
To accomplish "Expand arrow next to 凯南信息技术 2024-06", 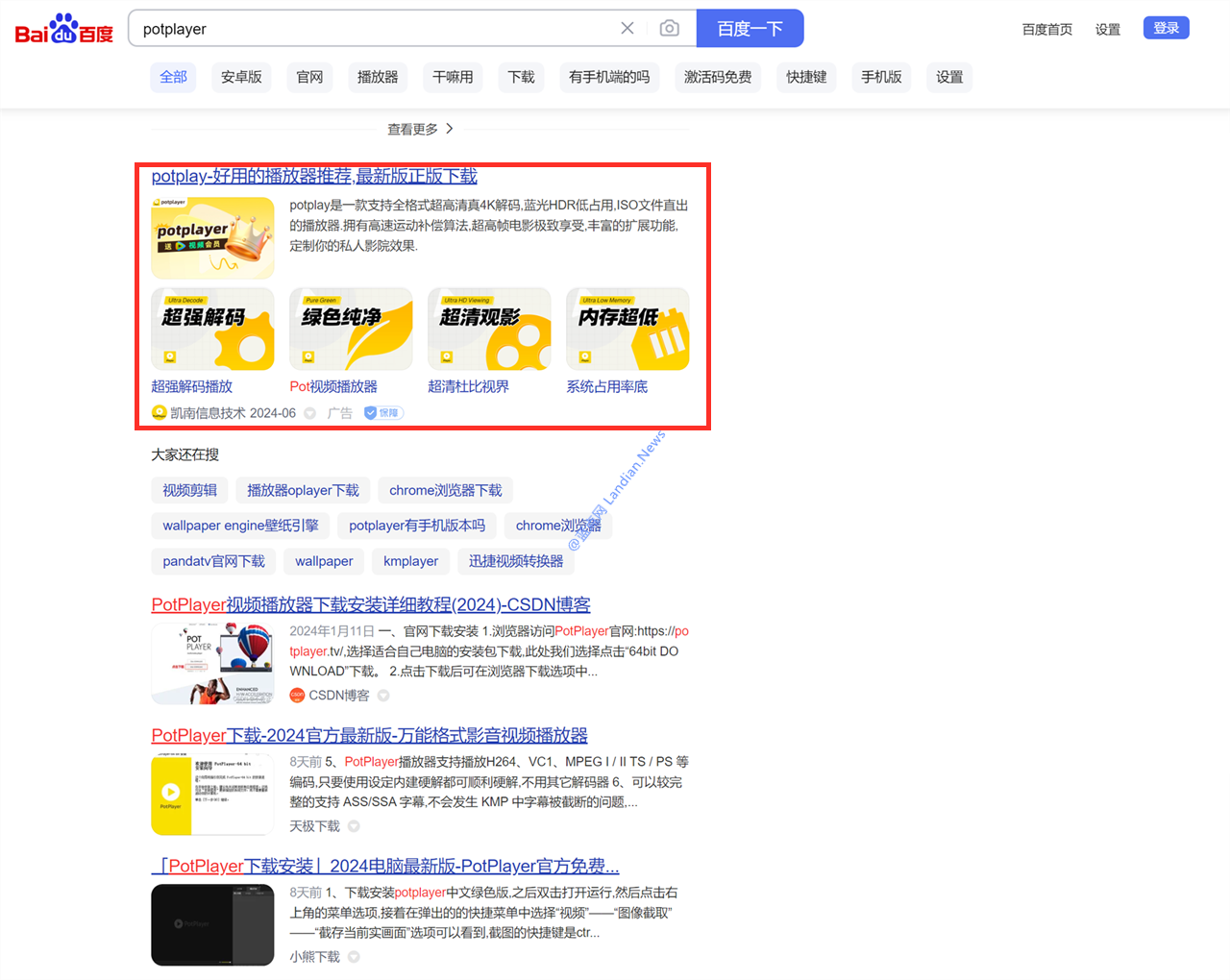I will (310, 413).
